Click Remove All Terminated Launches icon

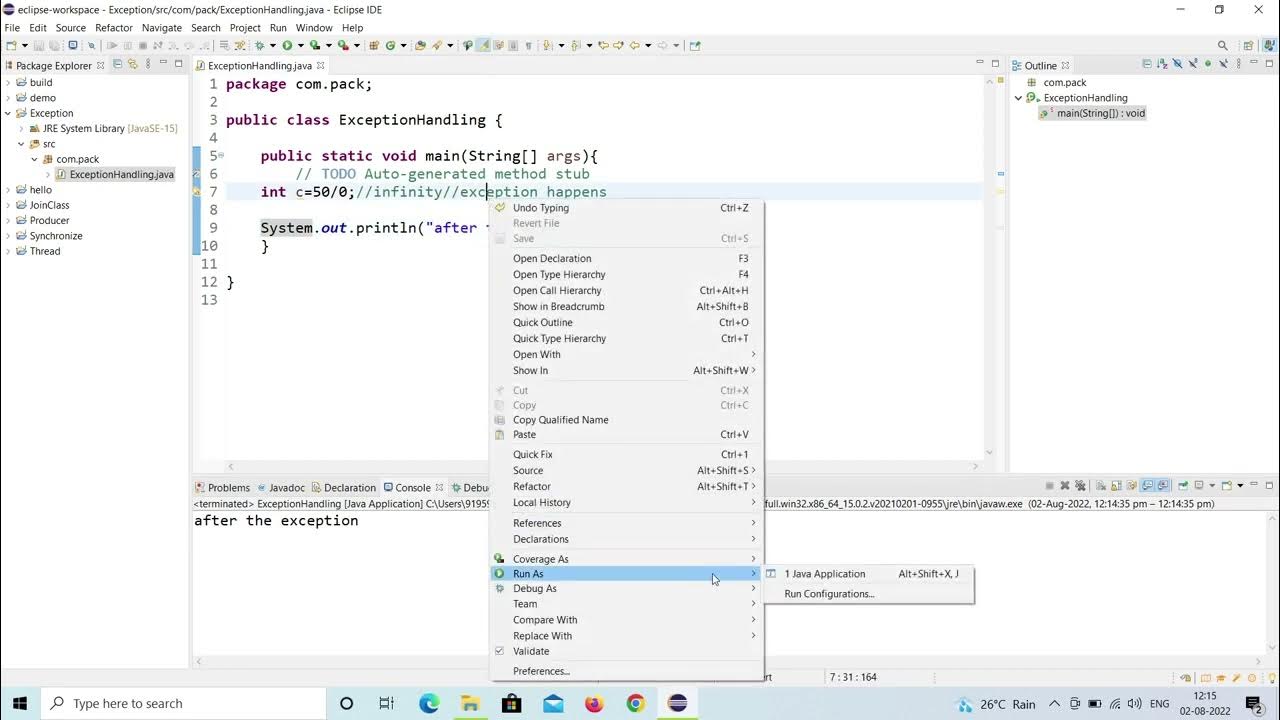1080,485
